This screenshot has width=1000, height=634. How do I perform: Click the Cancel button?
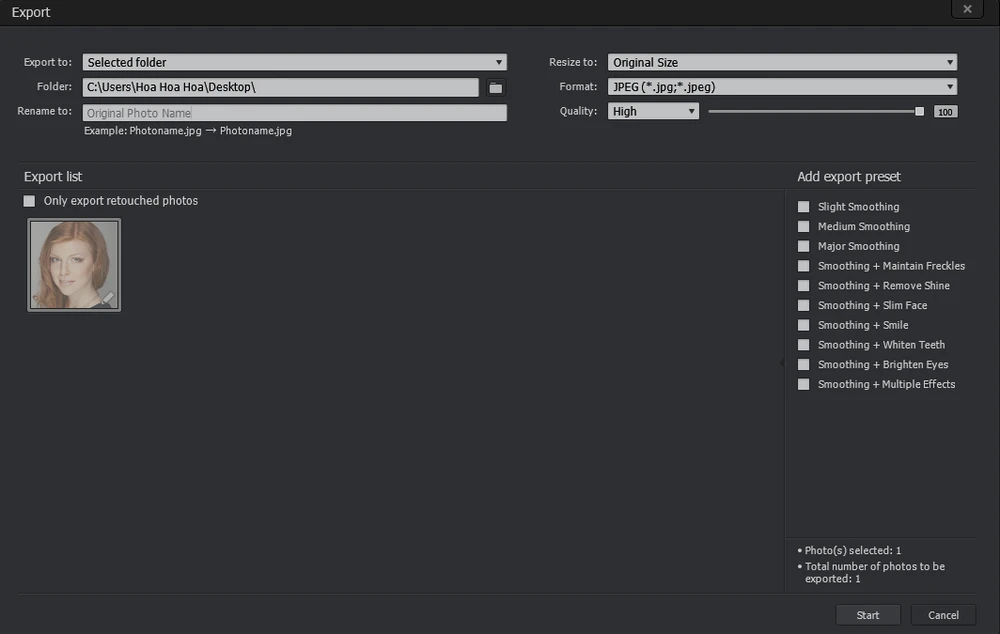point(943,615)
